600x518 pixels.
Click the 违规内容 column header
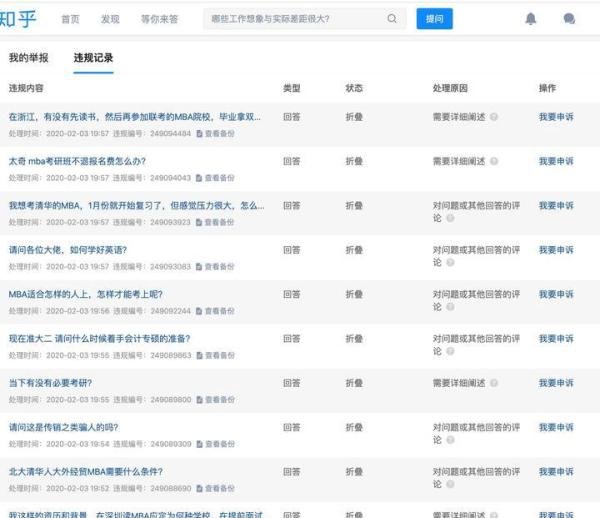[x=26, y=88]
